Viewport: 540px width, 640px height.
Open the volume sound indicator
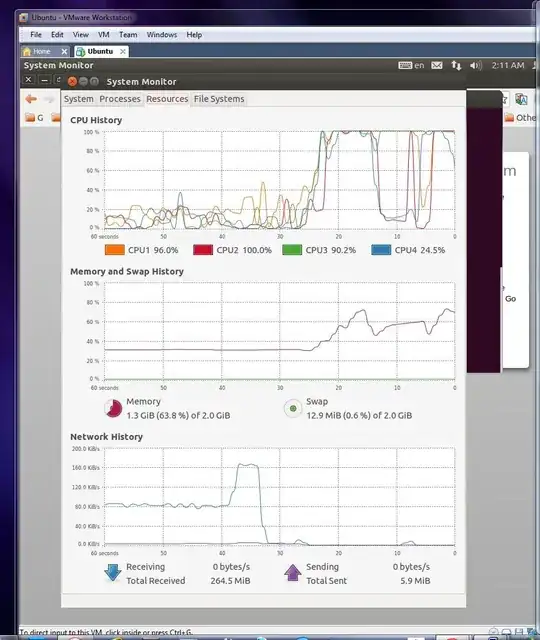[x=476, y=65]
